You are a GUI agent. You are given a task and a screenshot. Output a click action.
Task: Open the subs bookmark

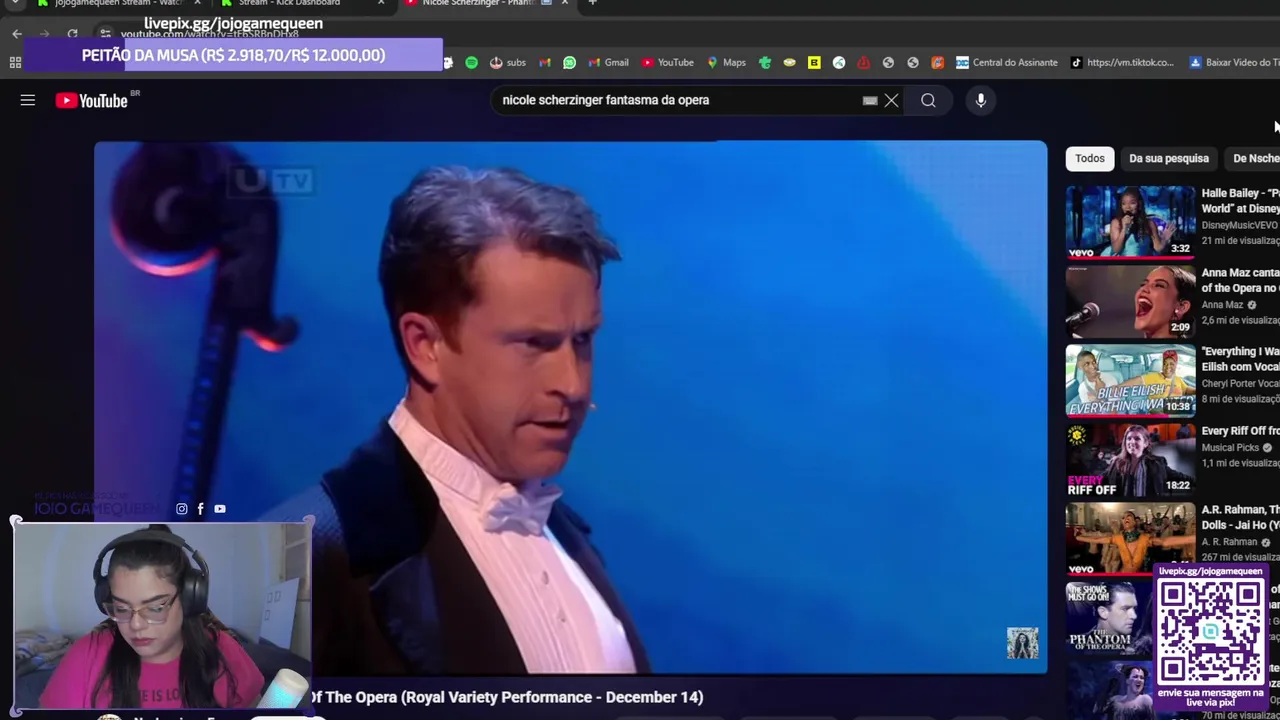(x=507, y=62)
